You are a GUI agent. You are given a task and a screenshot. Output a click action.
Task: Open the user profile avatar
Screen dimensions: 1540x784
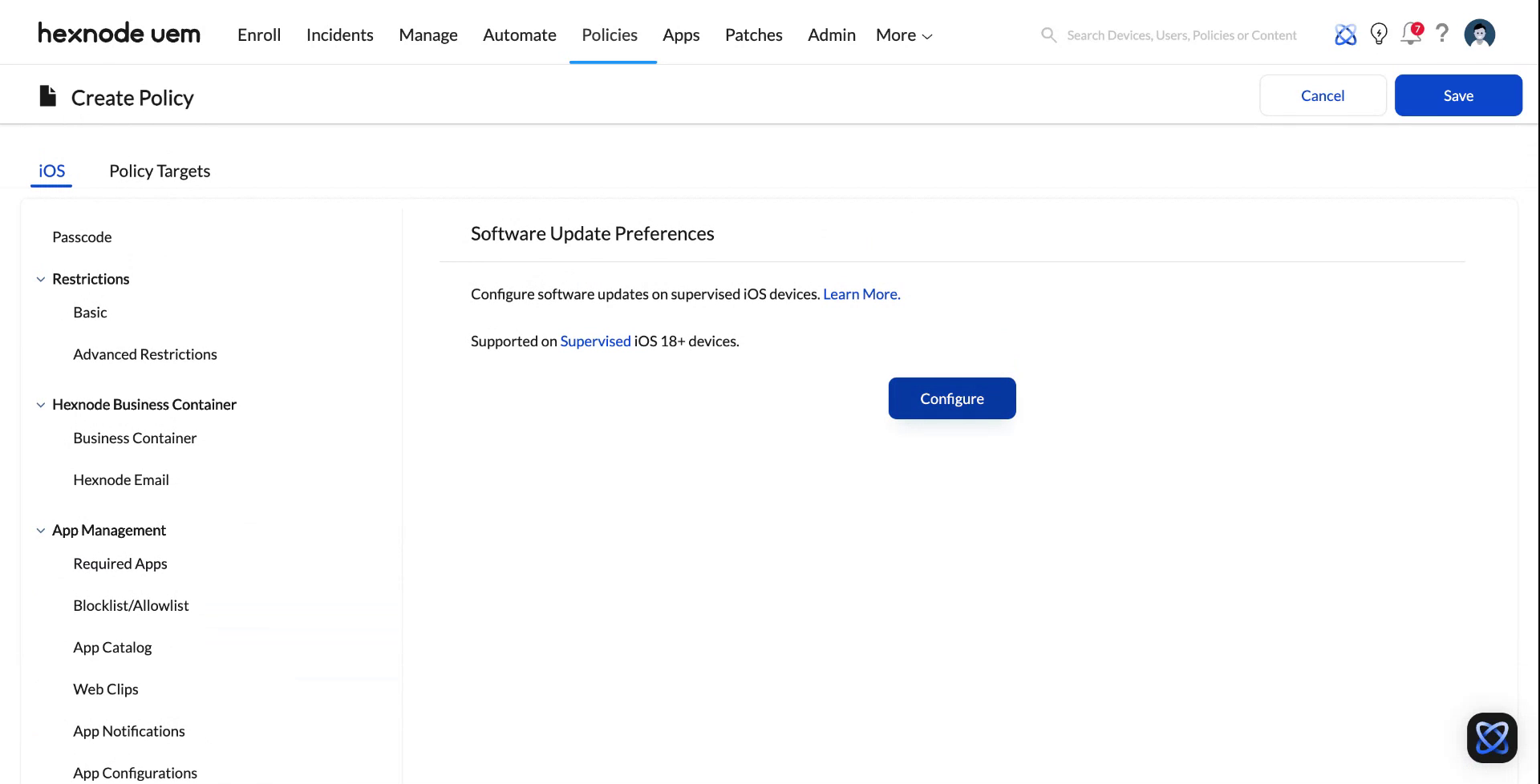coord(1480,34)
